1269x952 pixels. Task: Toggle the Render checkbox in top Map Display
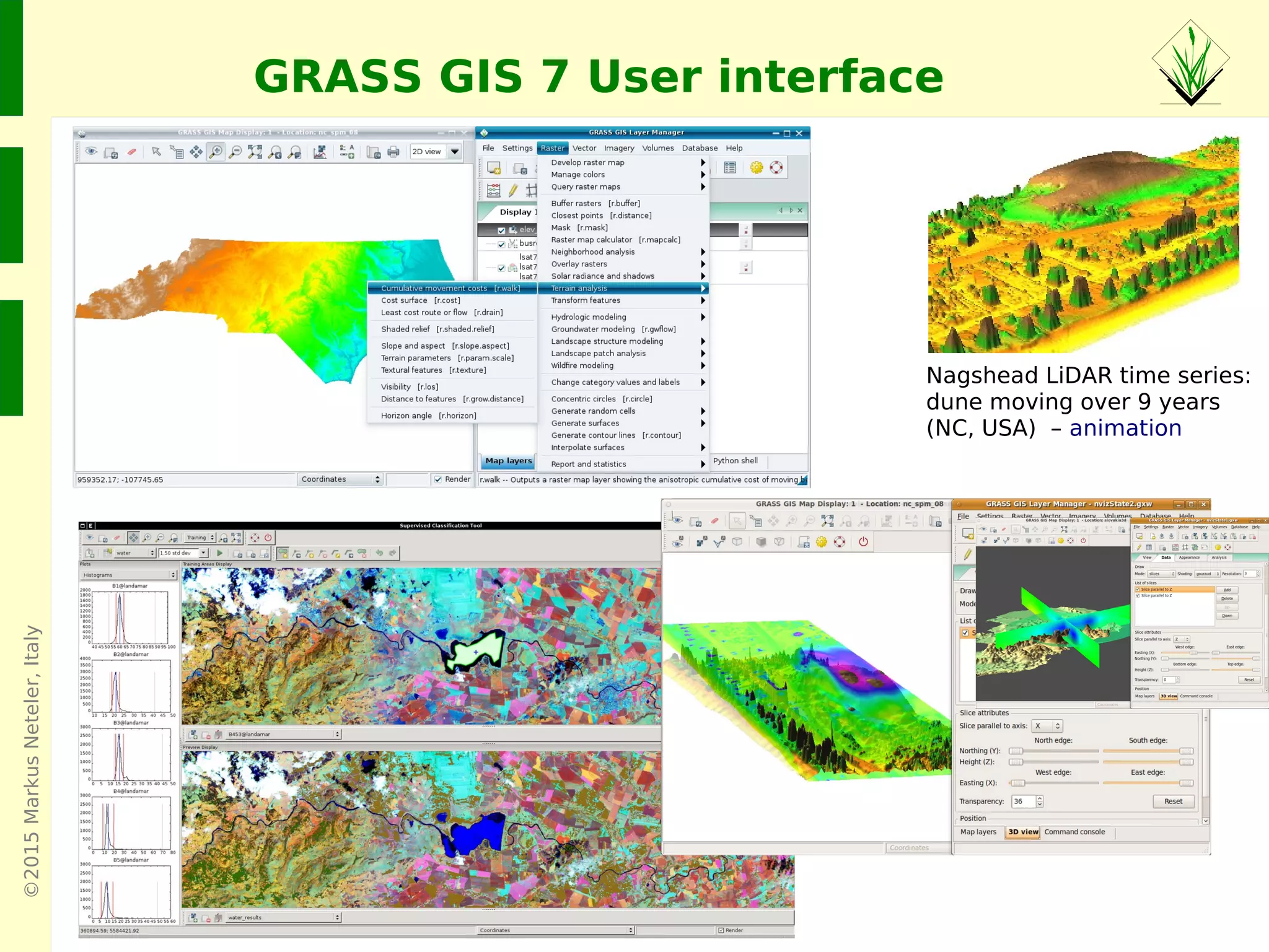pyautogui.click(x=438, y=479)
